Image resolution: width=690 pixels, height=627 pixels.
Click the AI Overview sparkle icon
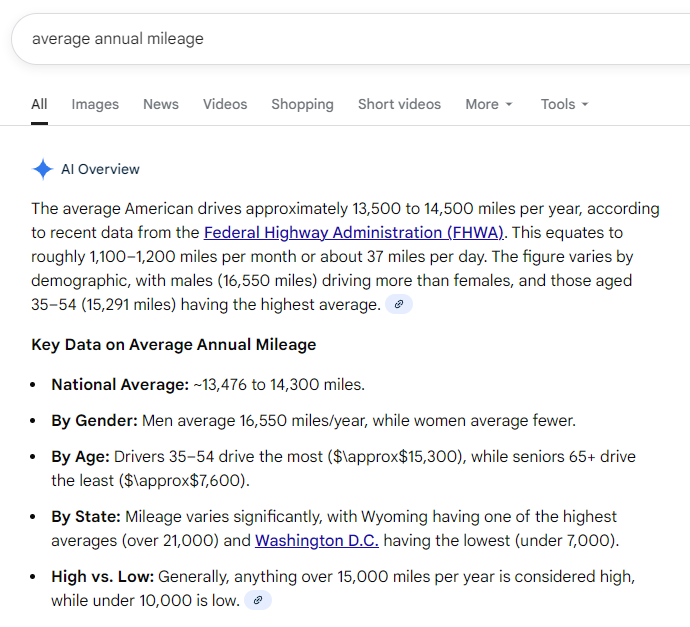pos(43,169)
